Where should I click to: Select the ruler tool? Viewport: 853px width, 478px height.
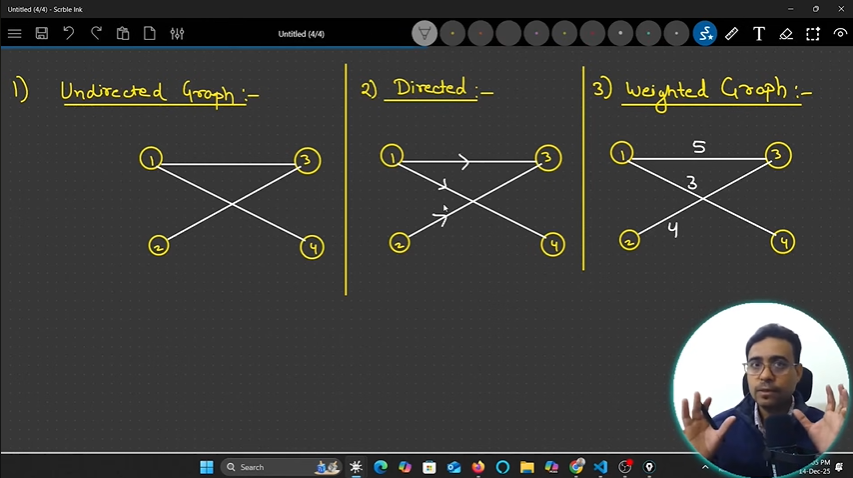[732, 34]
